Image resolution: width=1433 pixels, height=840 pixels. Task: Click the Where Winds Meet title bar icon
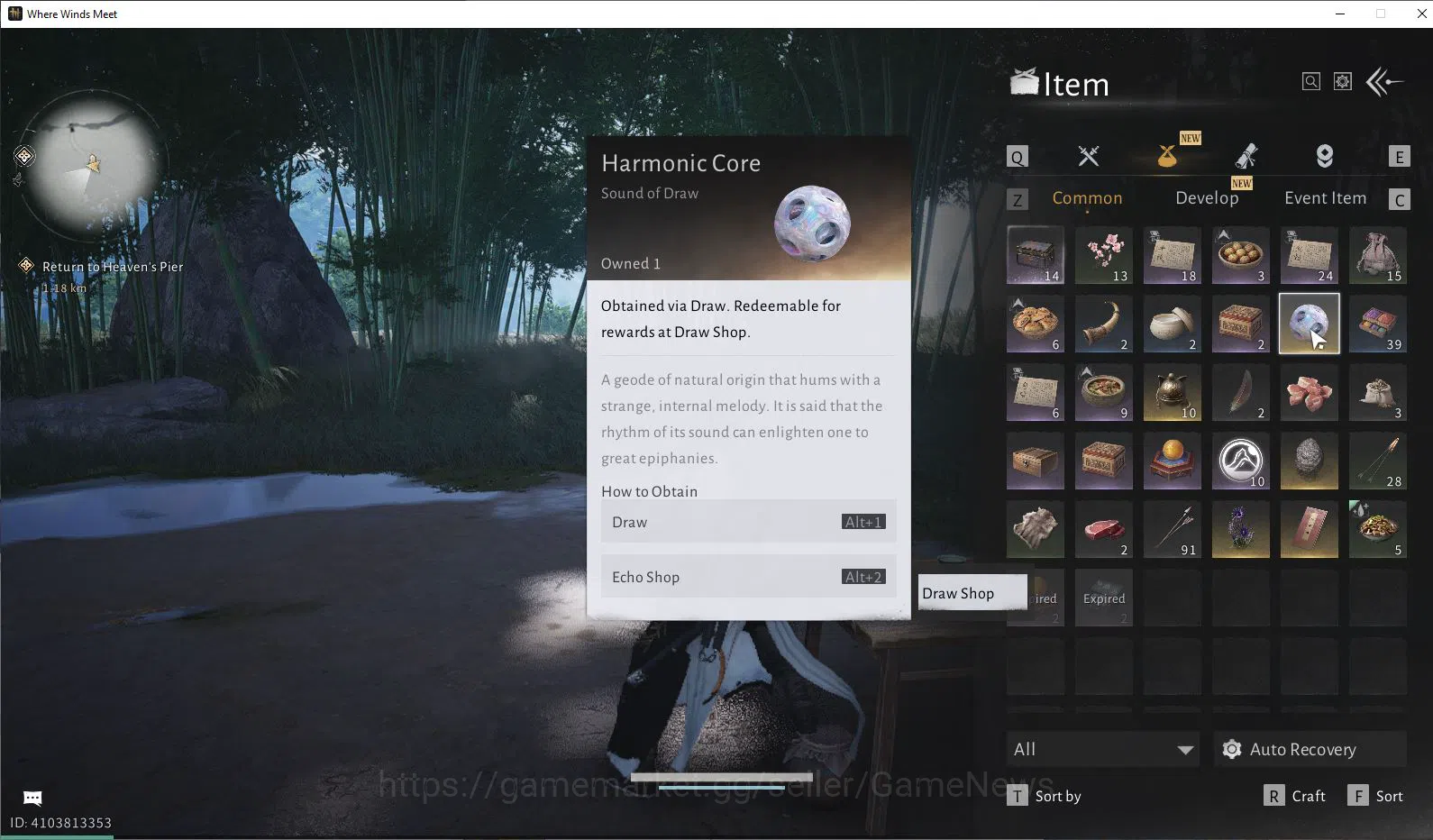click(14, 14)
